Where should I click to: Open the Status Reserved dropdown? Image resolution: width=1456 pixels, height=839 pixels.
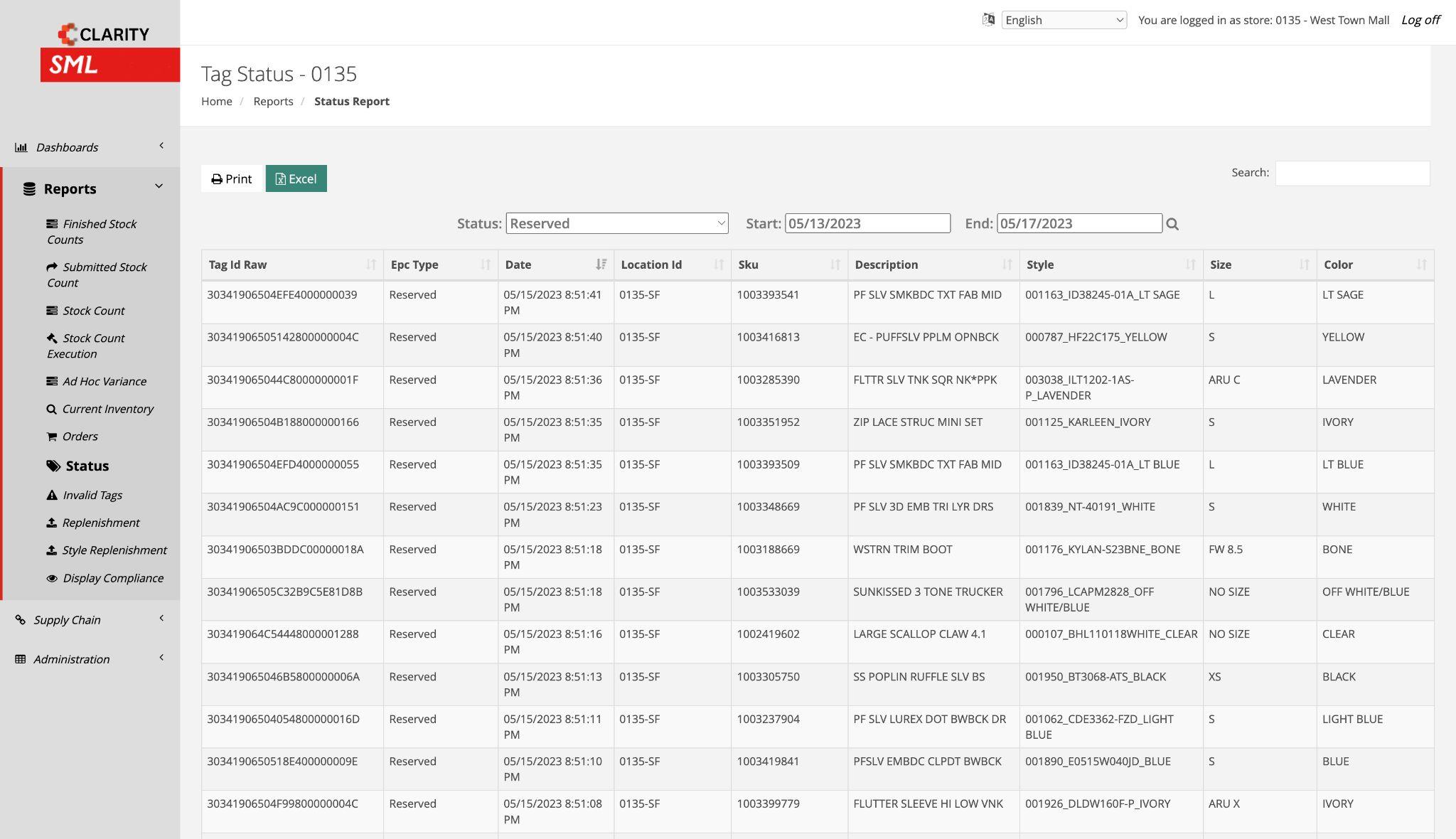[x=617, y=223]
